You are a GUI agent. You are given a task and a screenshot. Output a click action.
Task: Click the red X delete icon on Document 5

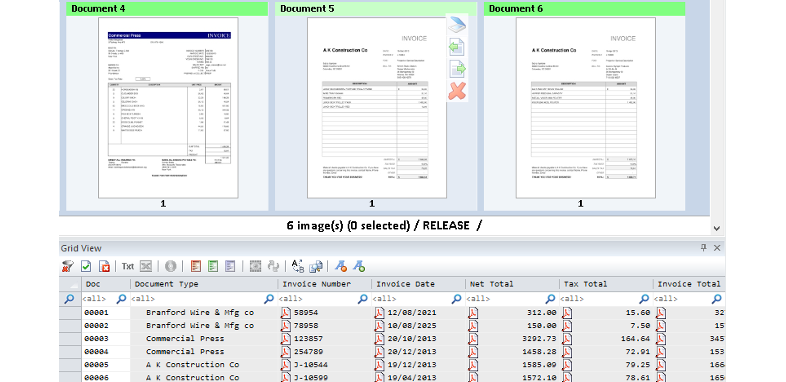click(x=457, y=91)
